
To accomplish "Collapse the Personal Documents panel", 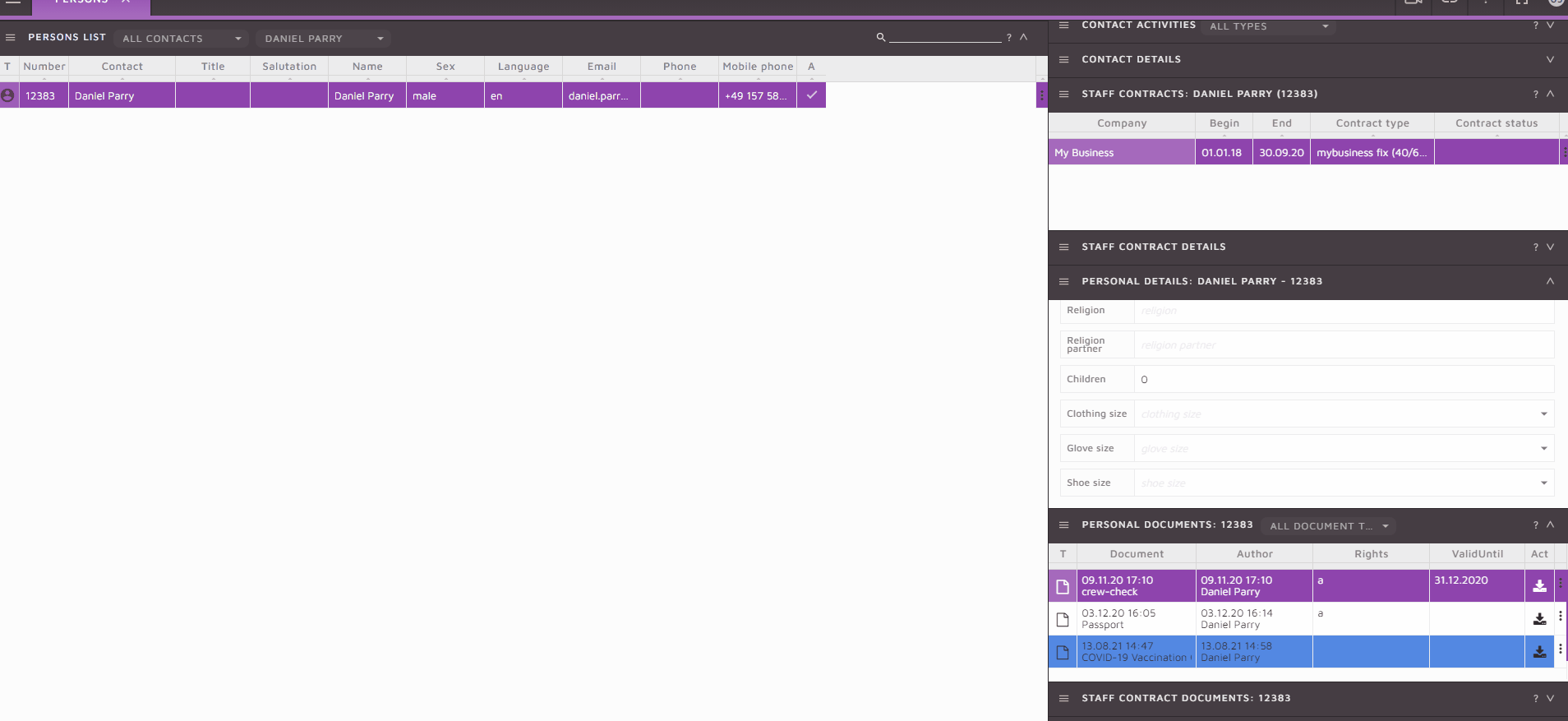I will point(1551,525).
